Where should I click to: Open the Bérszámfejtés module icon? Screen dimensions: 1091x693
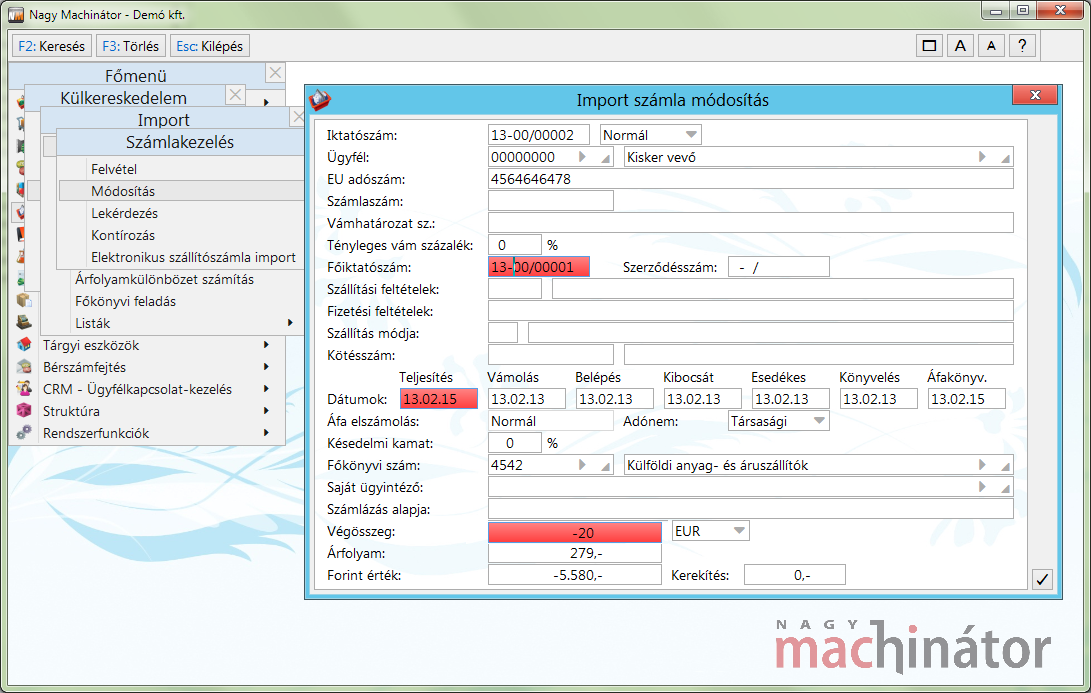click(x=24, y=367)
